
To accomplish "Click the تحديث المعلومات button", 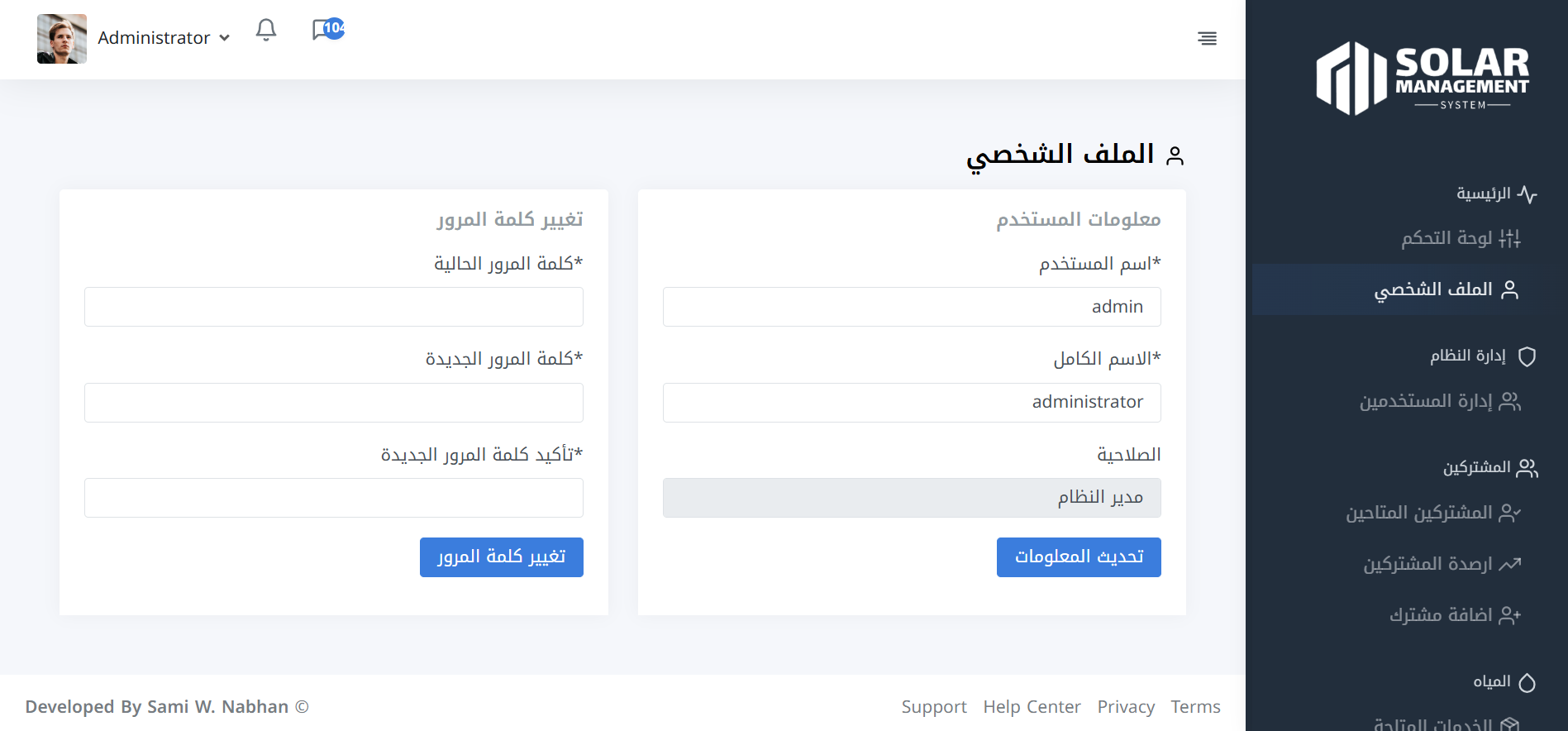I will [x=1078, y=557].
